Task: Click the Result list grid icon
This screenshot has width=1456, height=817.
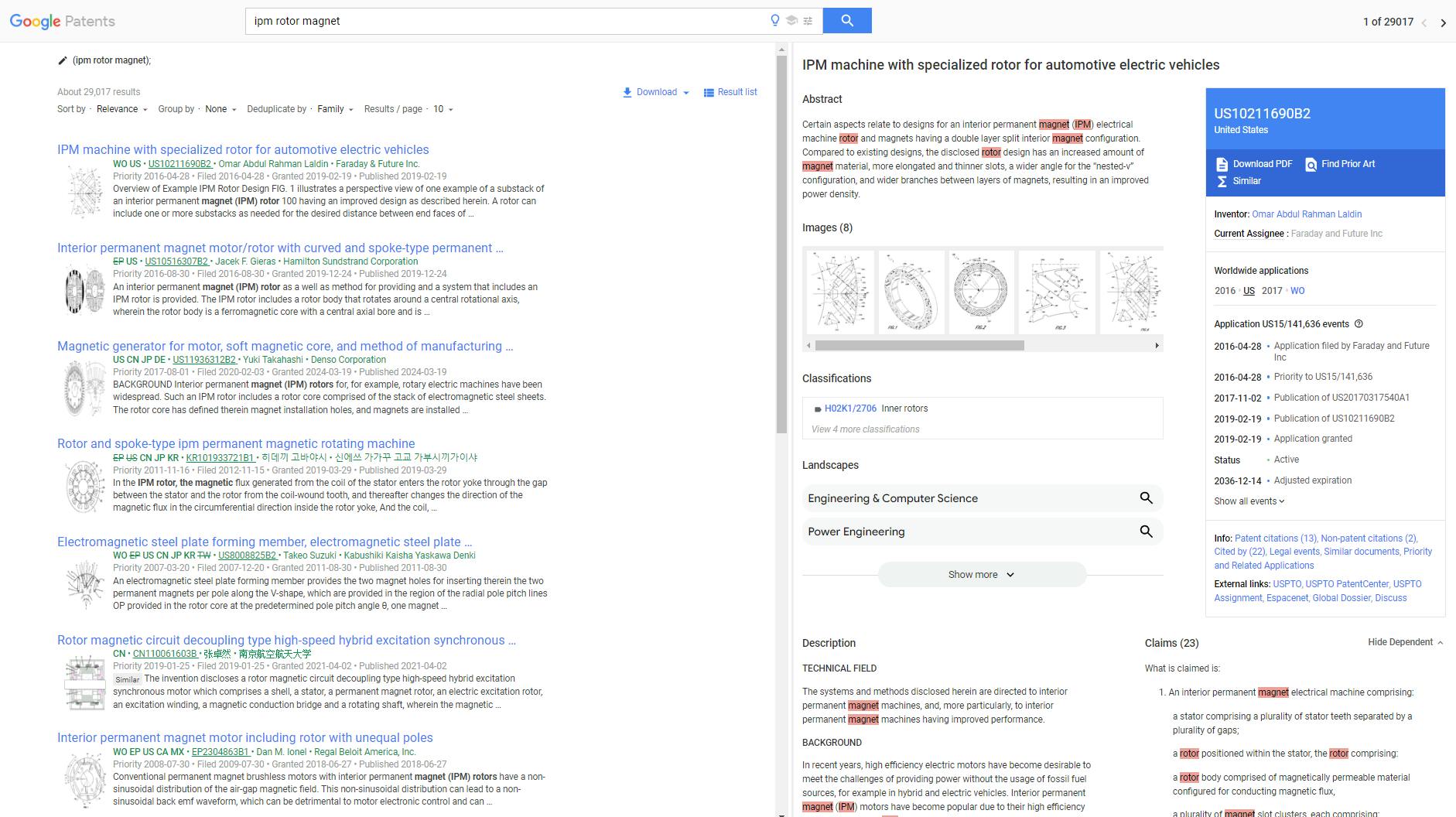Action: pos(709,92)
